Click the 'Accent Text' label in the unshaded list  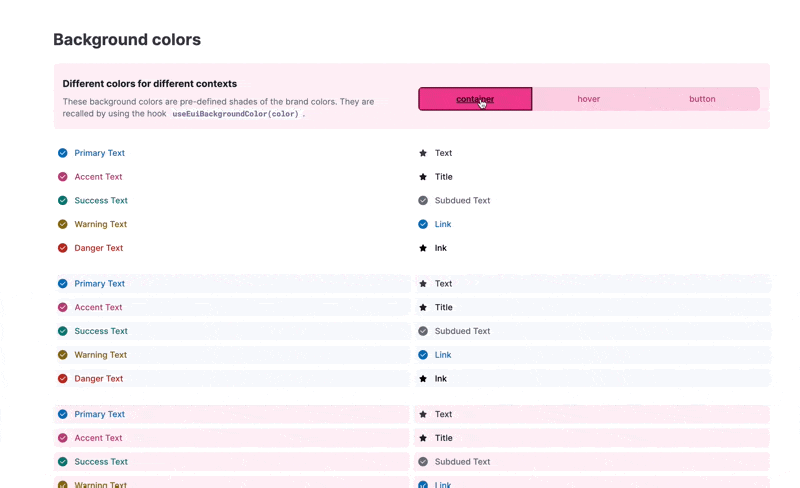98,177
